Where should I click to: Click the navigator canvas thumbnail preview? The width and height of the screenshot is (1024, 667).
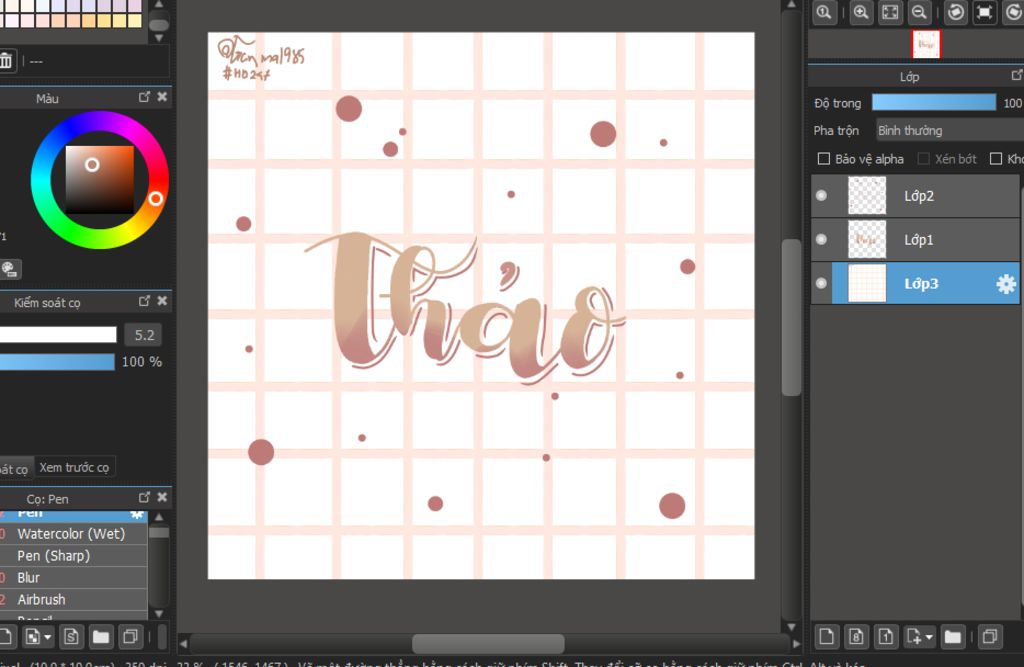[x=926, y=44]
